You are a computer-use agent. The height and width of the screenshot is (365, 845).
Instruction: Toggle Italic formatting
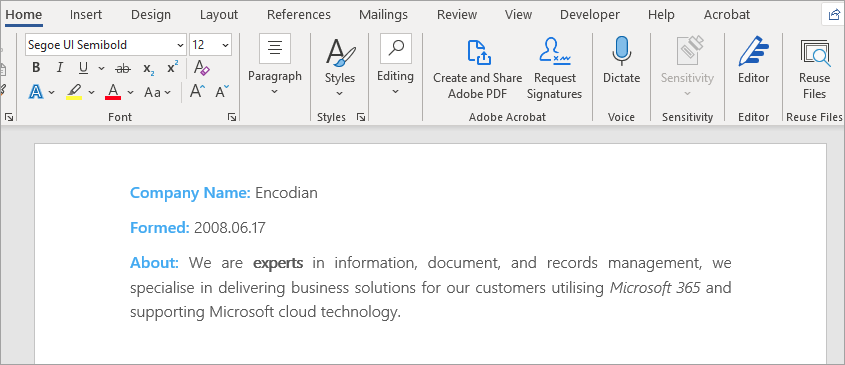click(x=60, y=68)
